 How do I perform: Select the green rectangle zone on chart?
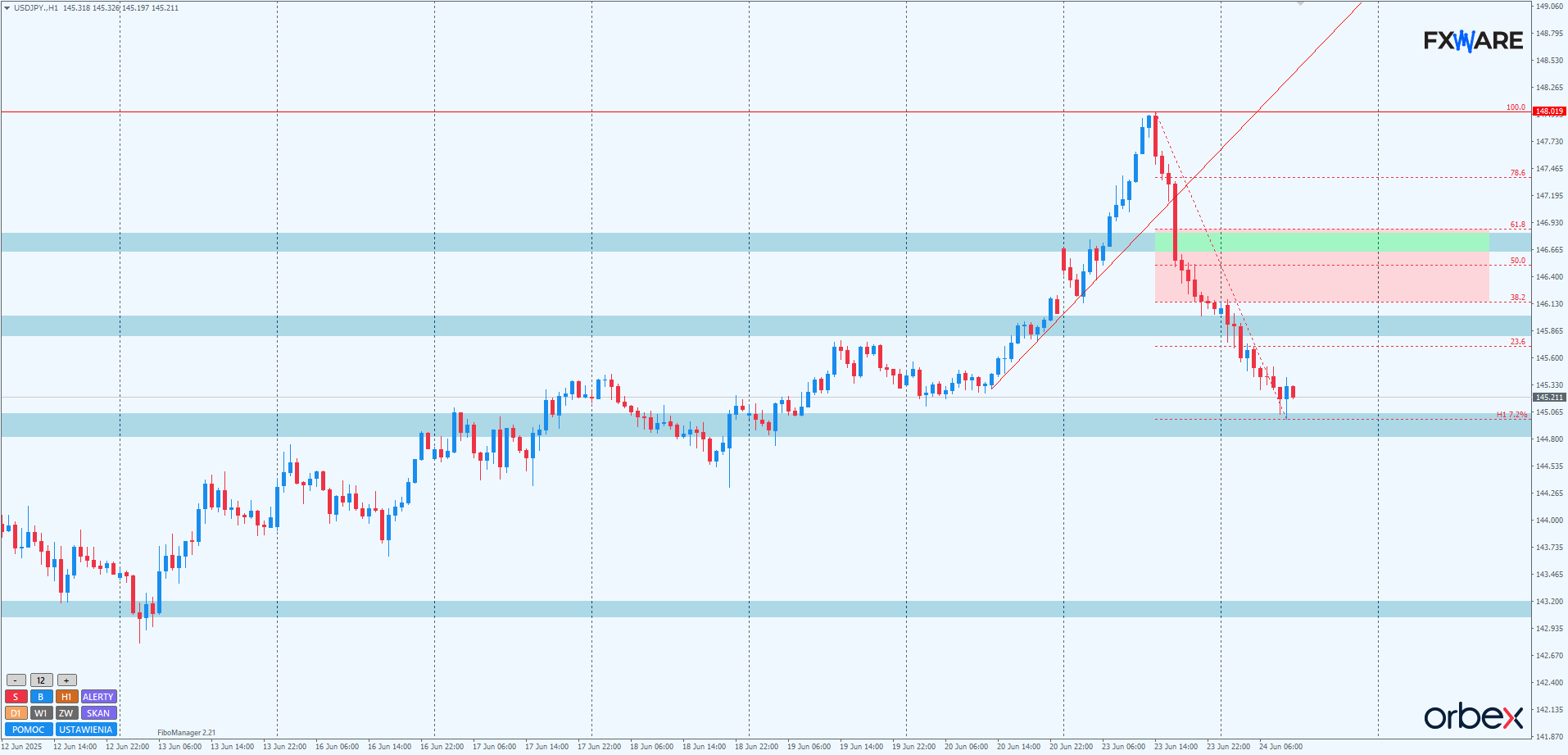[1321, 242]
